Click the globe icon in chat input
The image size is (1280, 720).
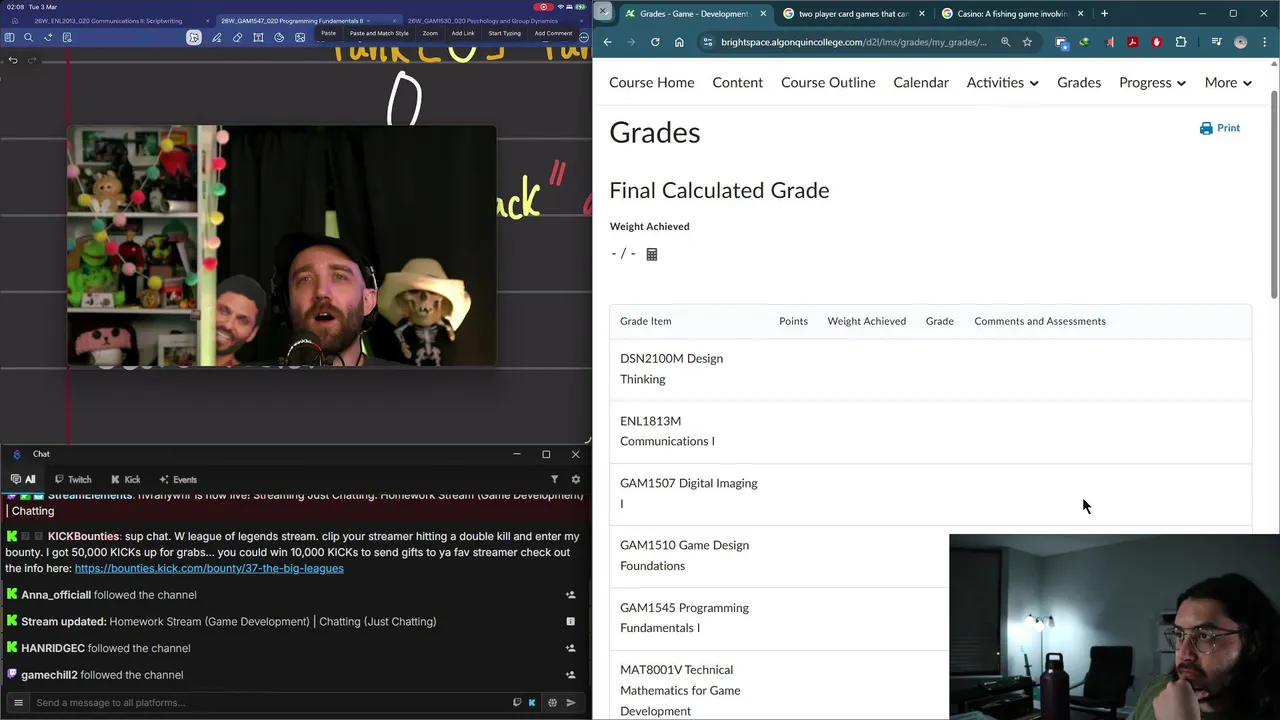pyautogui.click(x=552, y=702)
